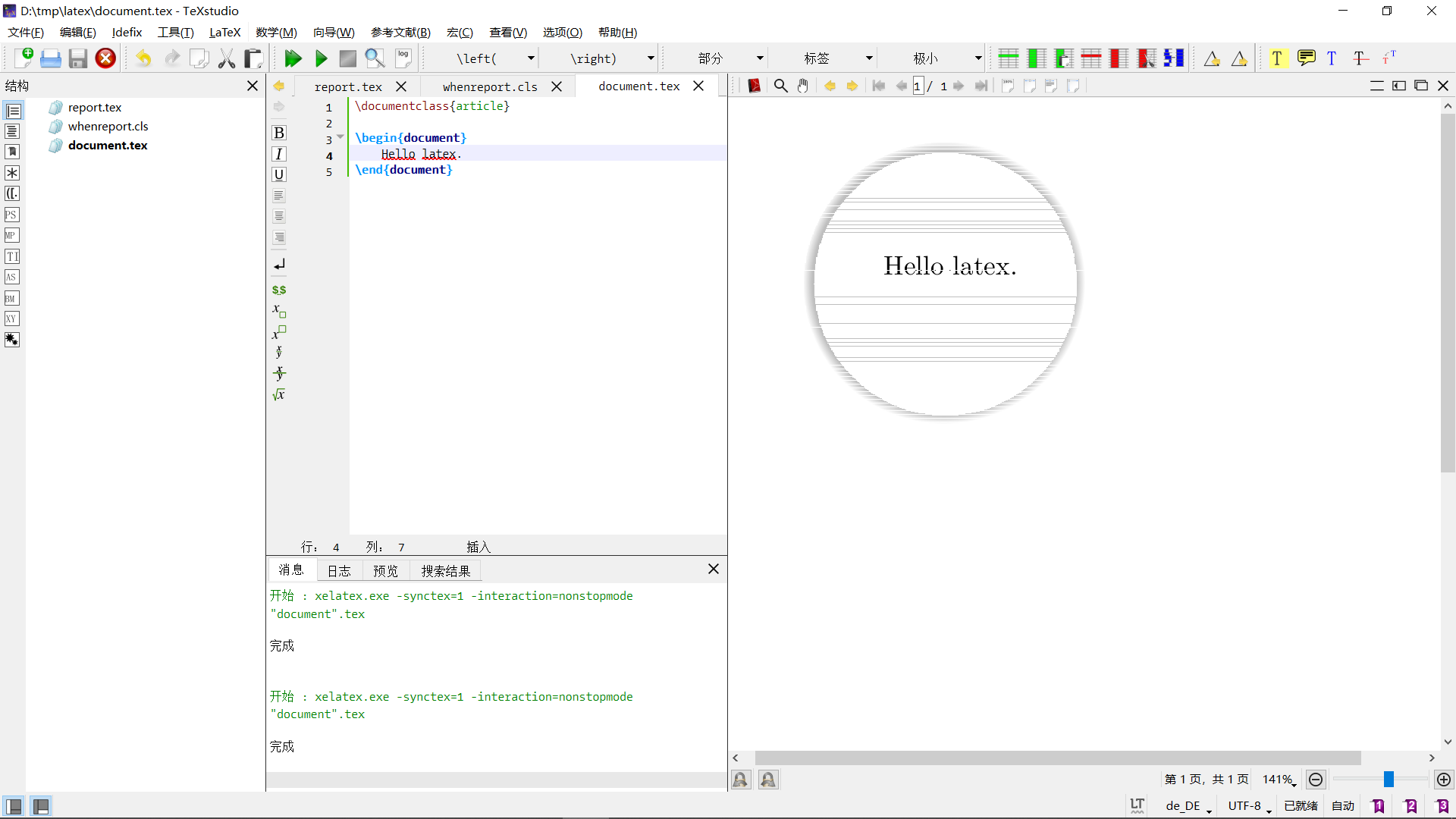The height and width of the screenshot is (819, 1456).
Task: Click the red Close document icon
Action: point(105,58)
